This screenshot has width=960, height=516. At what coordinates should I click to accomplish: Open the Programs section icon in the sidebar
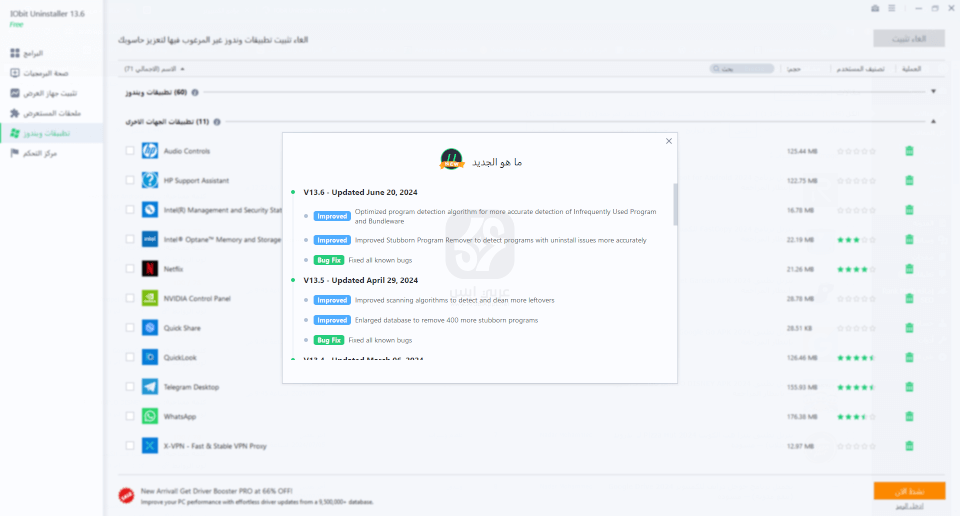coord(15,53)
